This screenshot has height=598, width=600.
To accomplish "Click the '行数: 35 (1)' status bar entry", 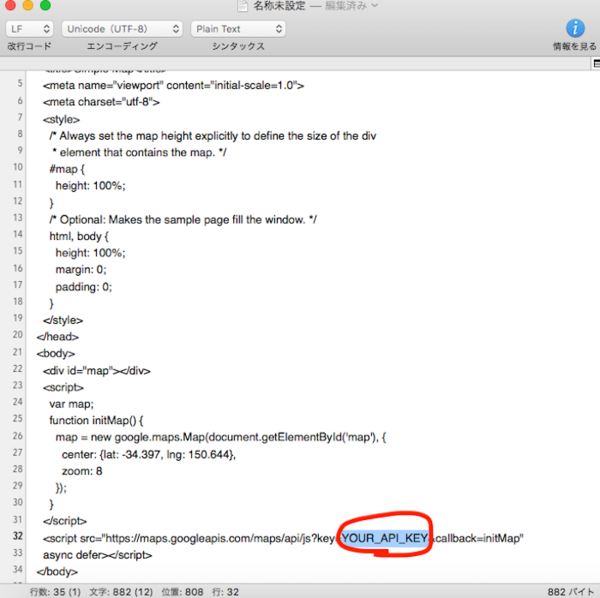I will coord(55,592).
